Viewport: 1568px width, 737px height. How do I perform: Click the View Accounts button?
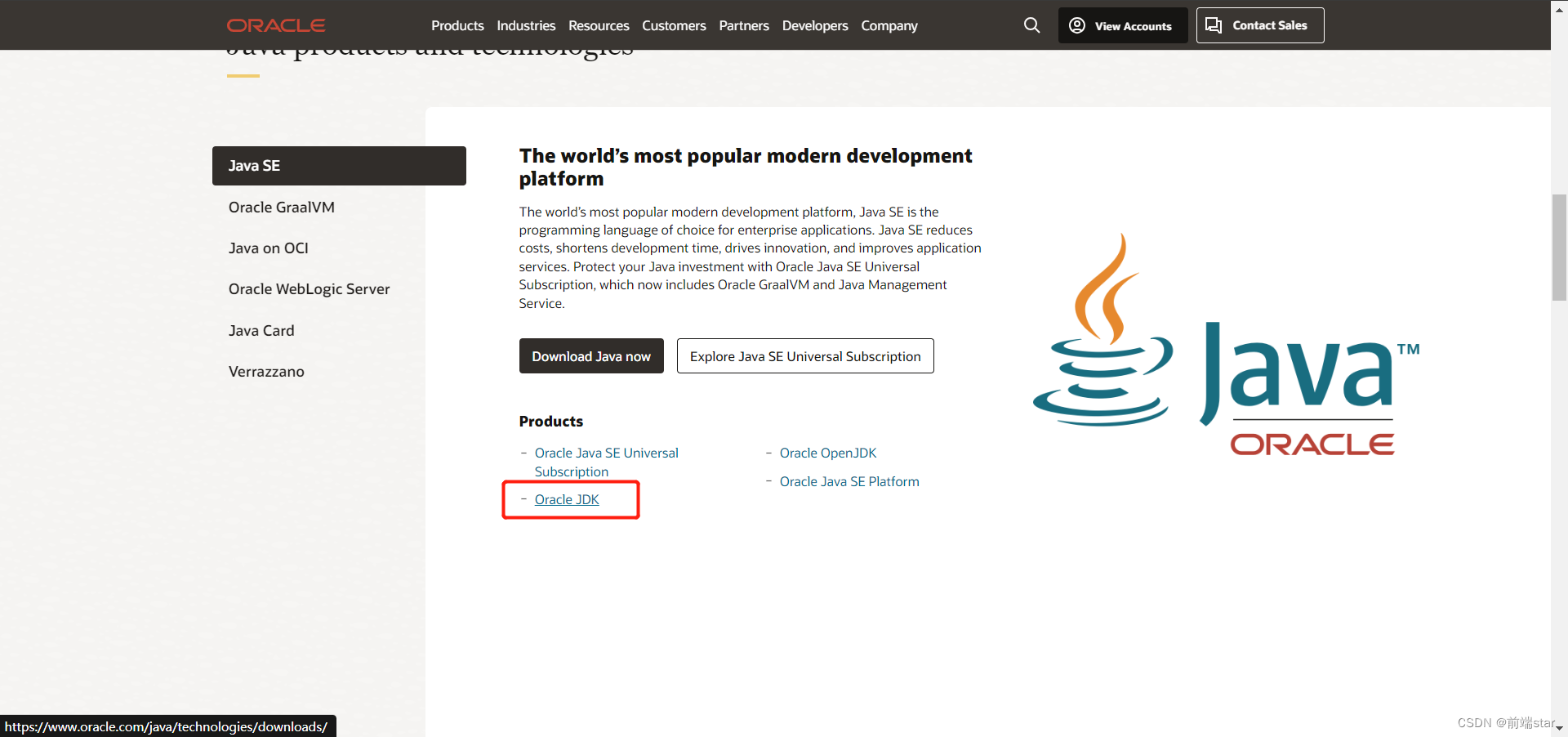(x=1123, y=25)
